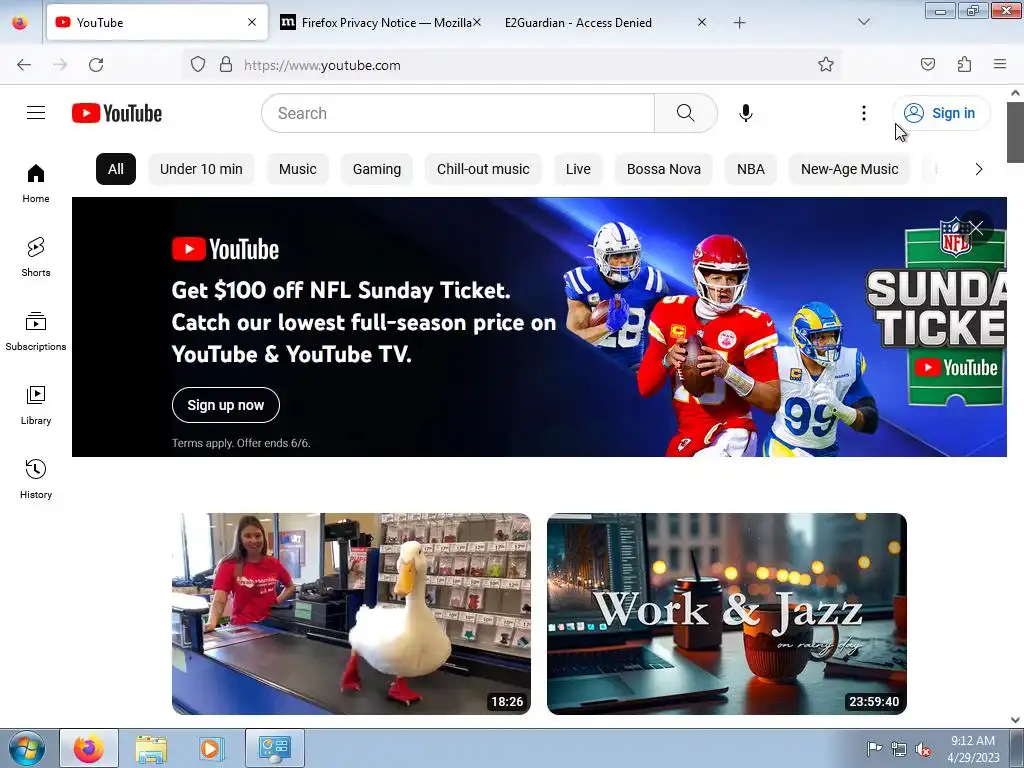
Task: Click the Sign in button
Action: 941,113
